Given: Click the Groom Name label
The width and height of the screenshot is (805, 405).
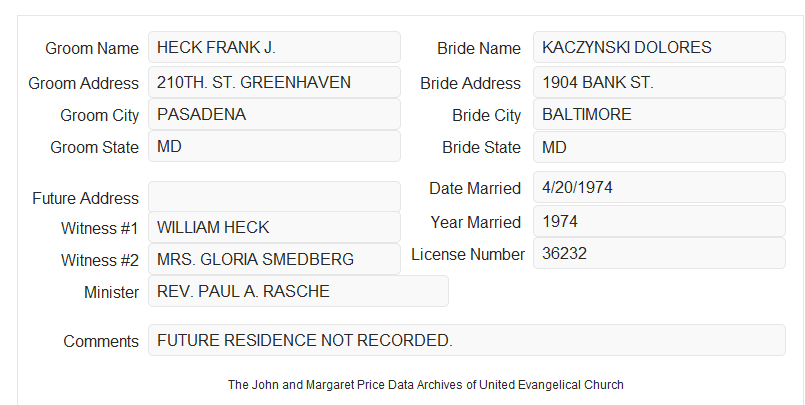Looking at the screenshot, I should (x=92, y=48).
